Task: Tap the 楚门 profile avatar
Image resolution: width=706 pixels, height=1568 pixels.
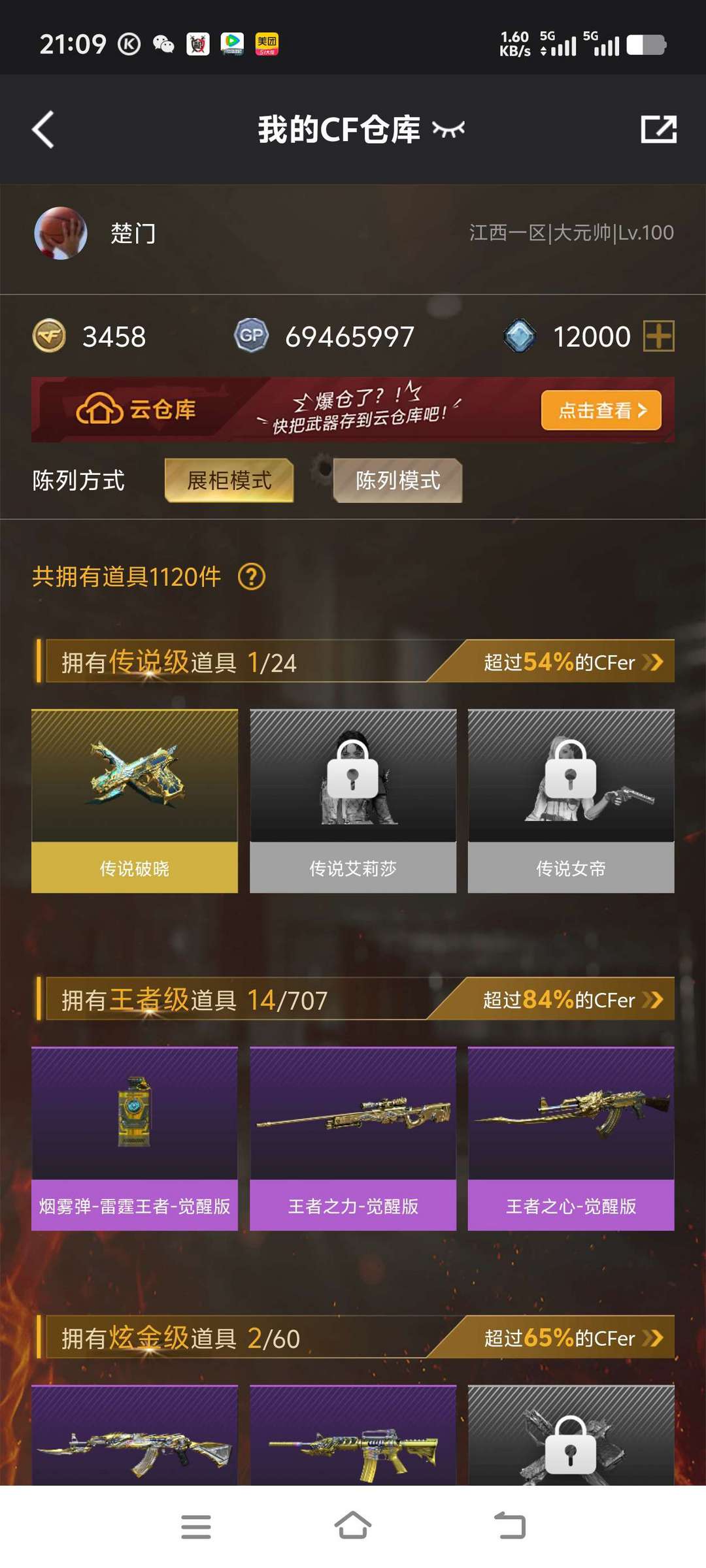Action: point(61,233)
